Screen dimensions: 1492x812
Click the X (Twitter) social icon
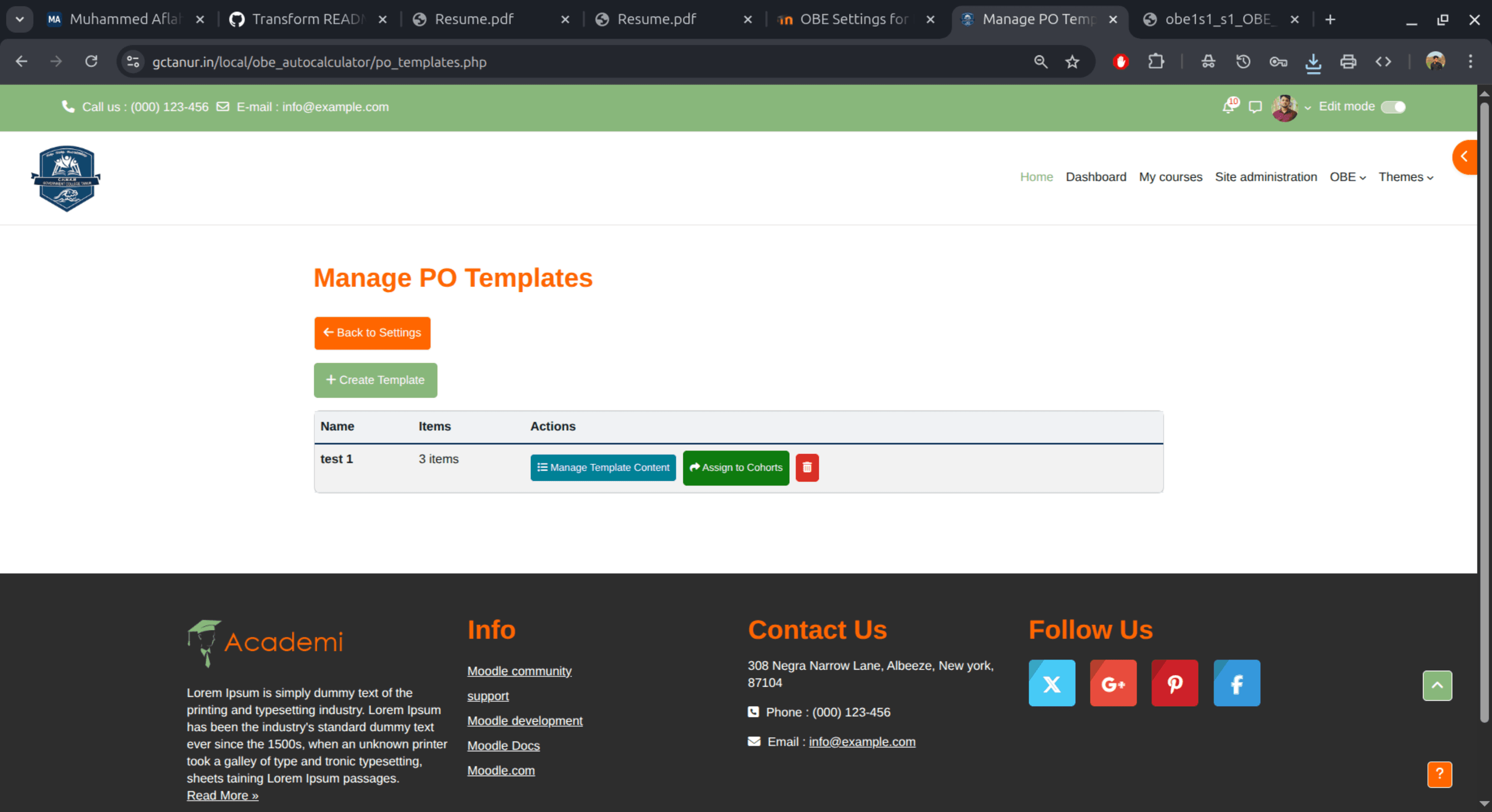click(x=1052, y=683)
